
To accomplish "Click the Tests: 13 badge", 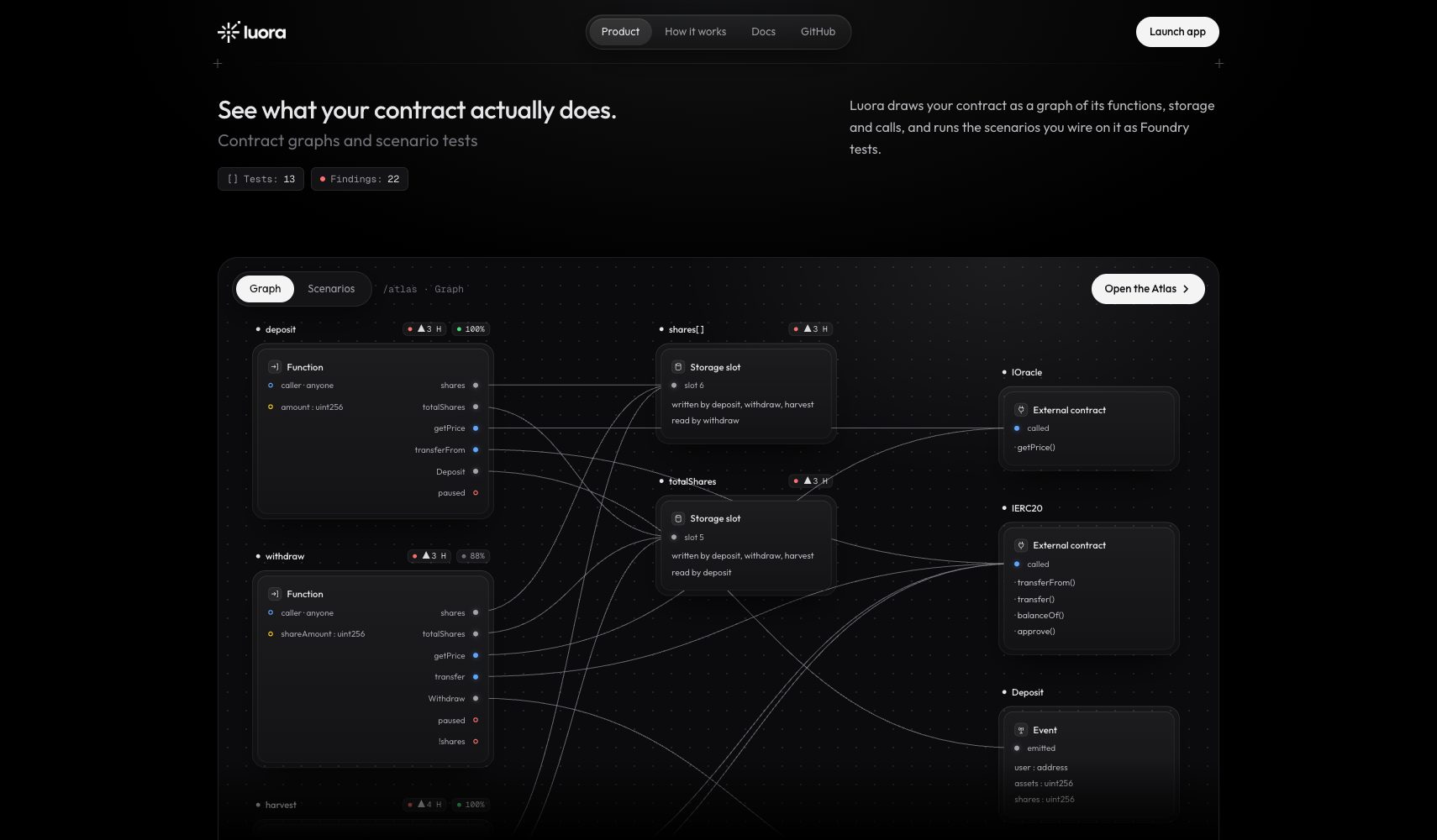I will coord(261,179).
